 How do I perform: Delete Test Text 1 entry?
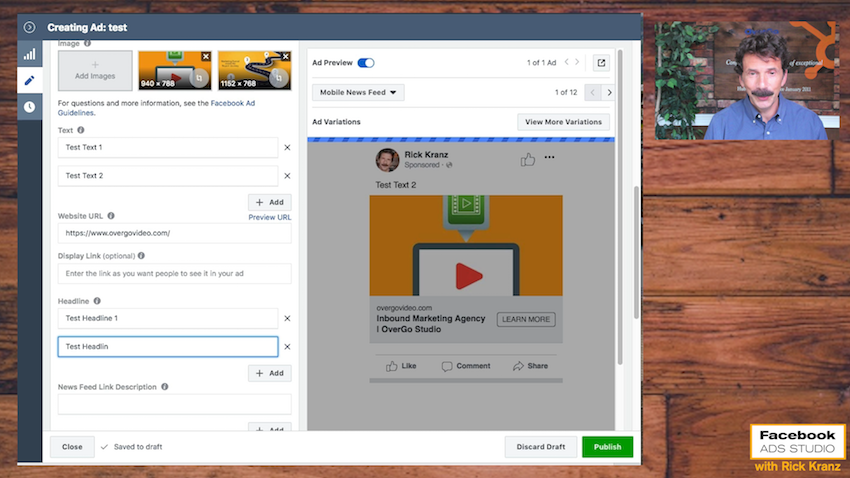coord(287,147)
